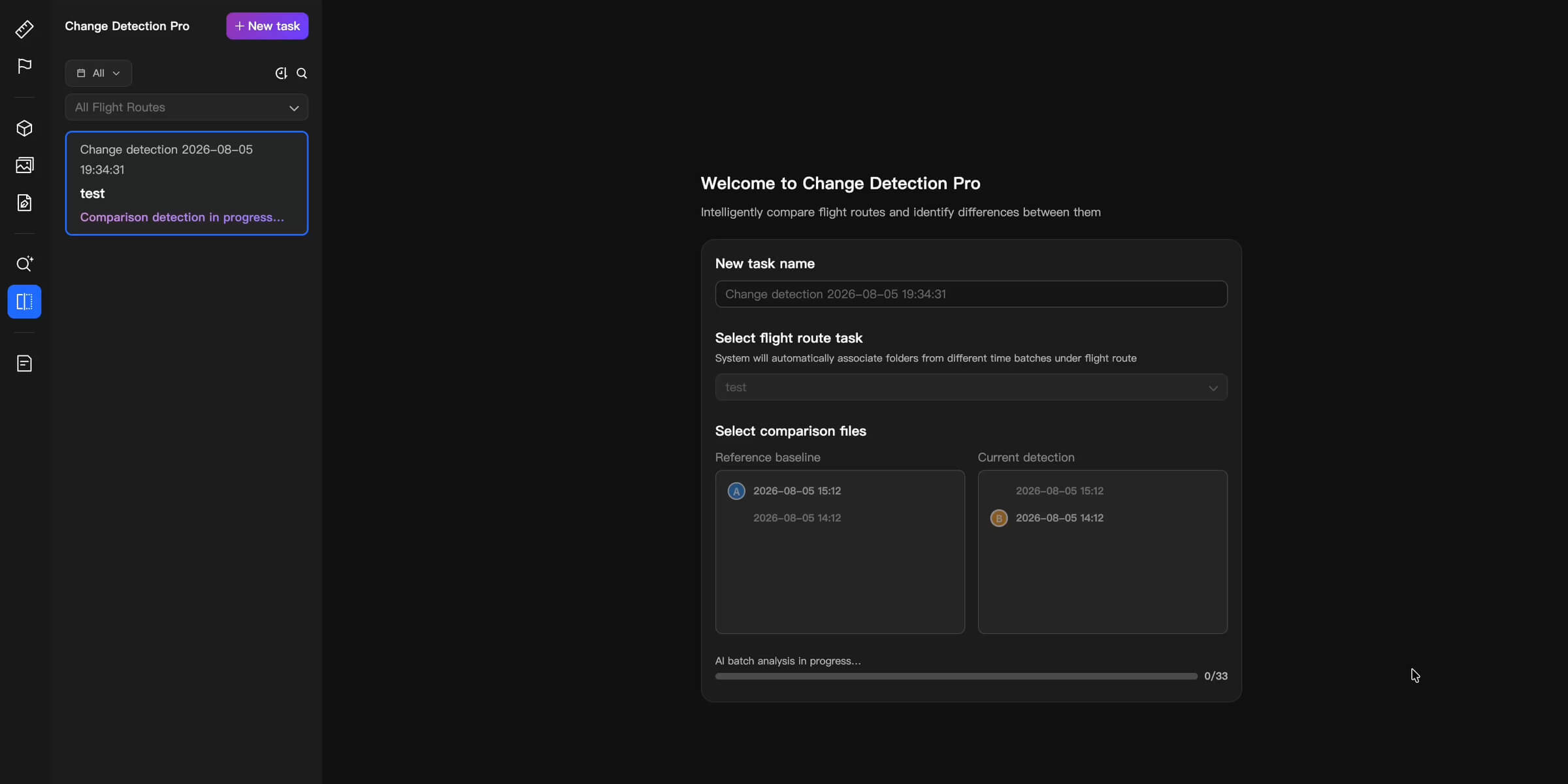Viewport: 1568px width, 784px height.
Task: Open the flight route task dropdown showing test
Action: pyautogui.click(x=972, y=387)
